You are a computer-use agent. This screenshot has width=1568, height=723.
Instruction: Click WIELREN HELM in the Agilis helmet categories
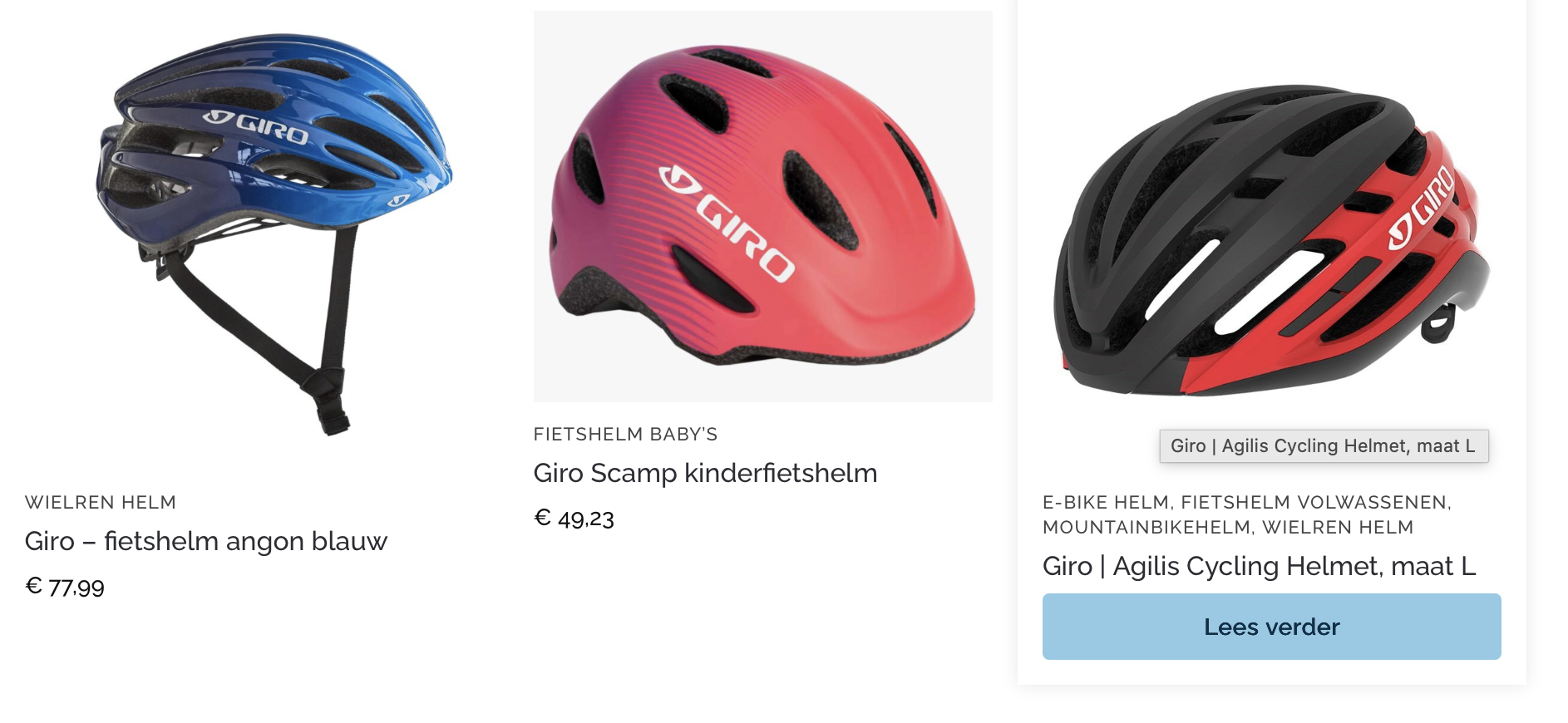click(x=1338, y=527)
